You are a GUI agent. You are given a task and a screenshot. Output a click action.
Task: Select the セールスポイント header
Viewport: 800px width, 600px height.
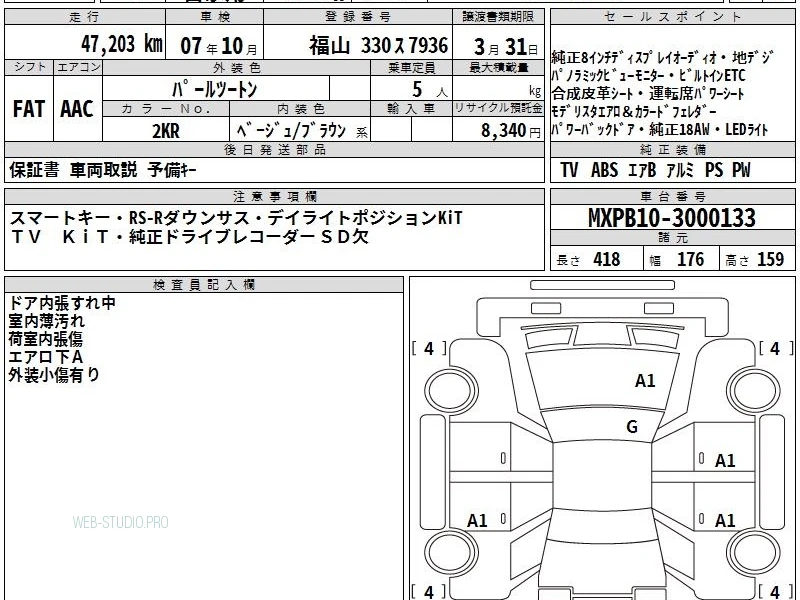[x=672, y=17]
